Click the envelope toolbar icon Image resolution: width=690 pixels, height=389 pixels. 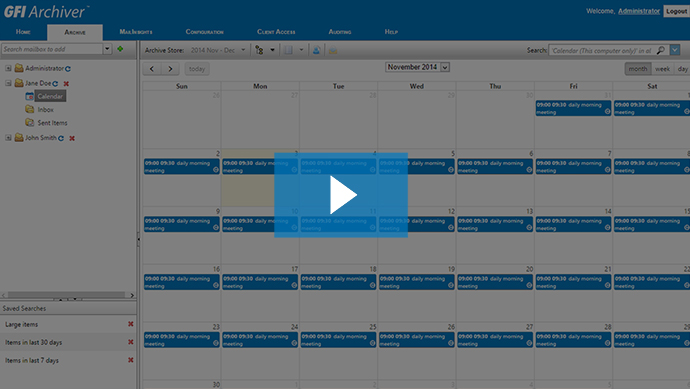tap(333, 50)
